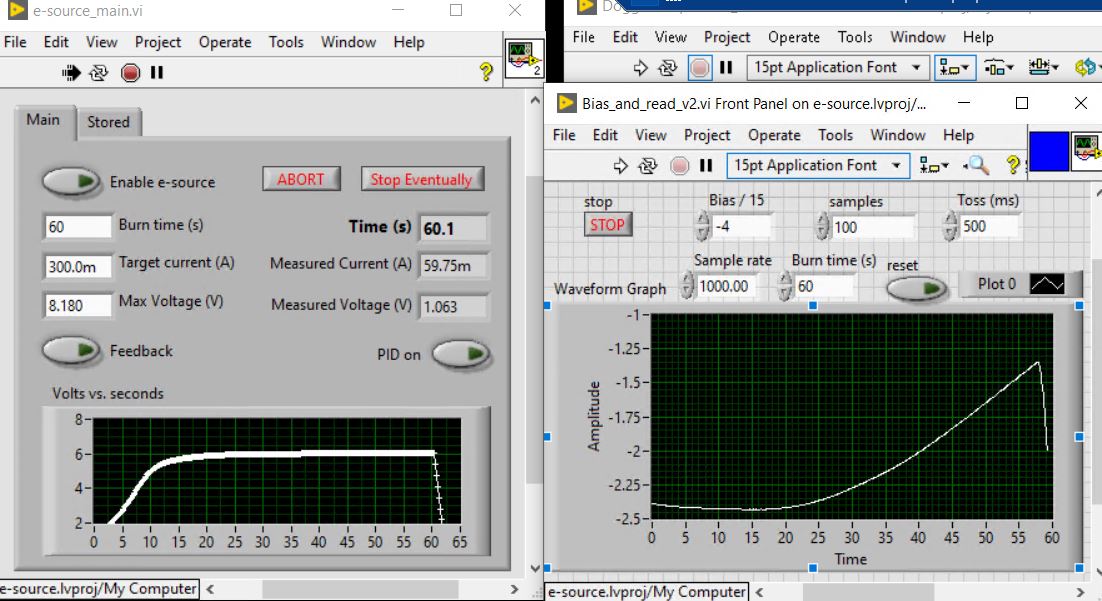Image resolution: width=1102 pixels, height=601 pixels.
Task: Open the 15pt Application Font dropdown in Bias_and_read_v2
Action: 817,165
